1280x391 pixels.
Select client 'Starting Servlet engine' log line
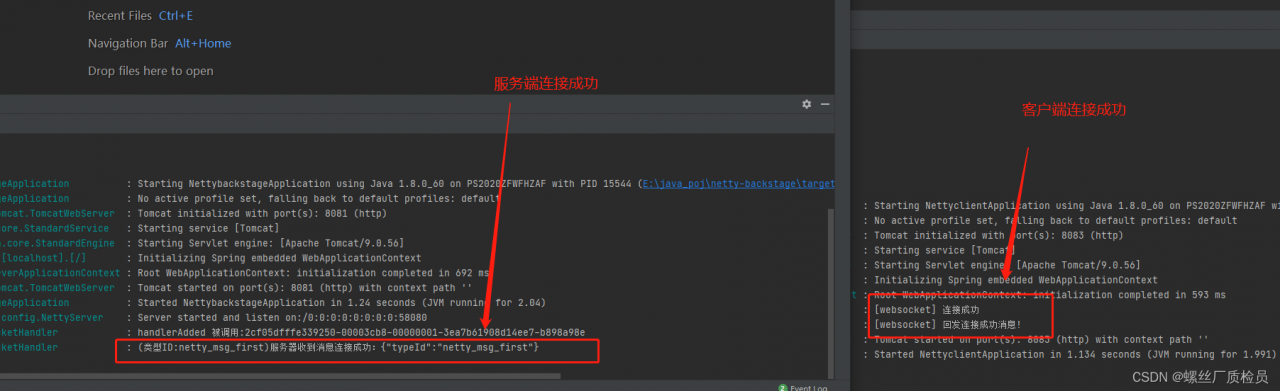coord(1001,265)
